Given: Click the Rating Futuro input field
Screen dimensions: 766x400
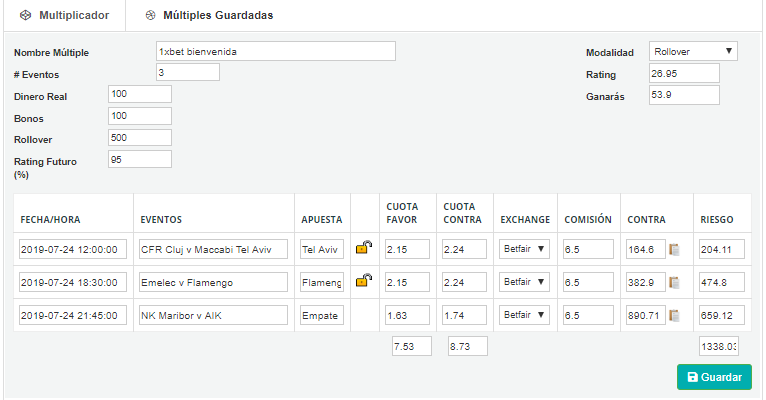Looking at the screenshot, I should (x=140, y=159).
